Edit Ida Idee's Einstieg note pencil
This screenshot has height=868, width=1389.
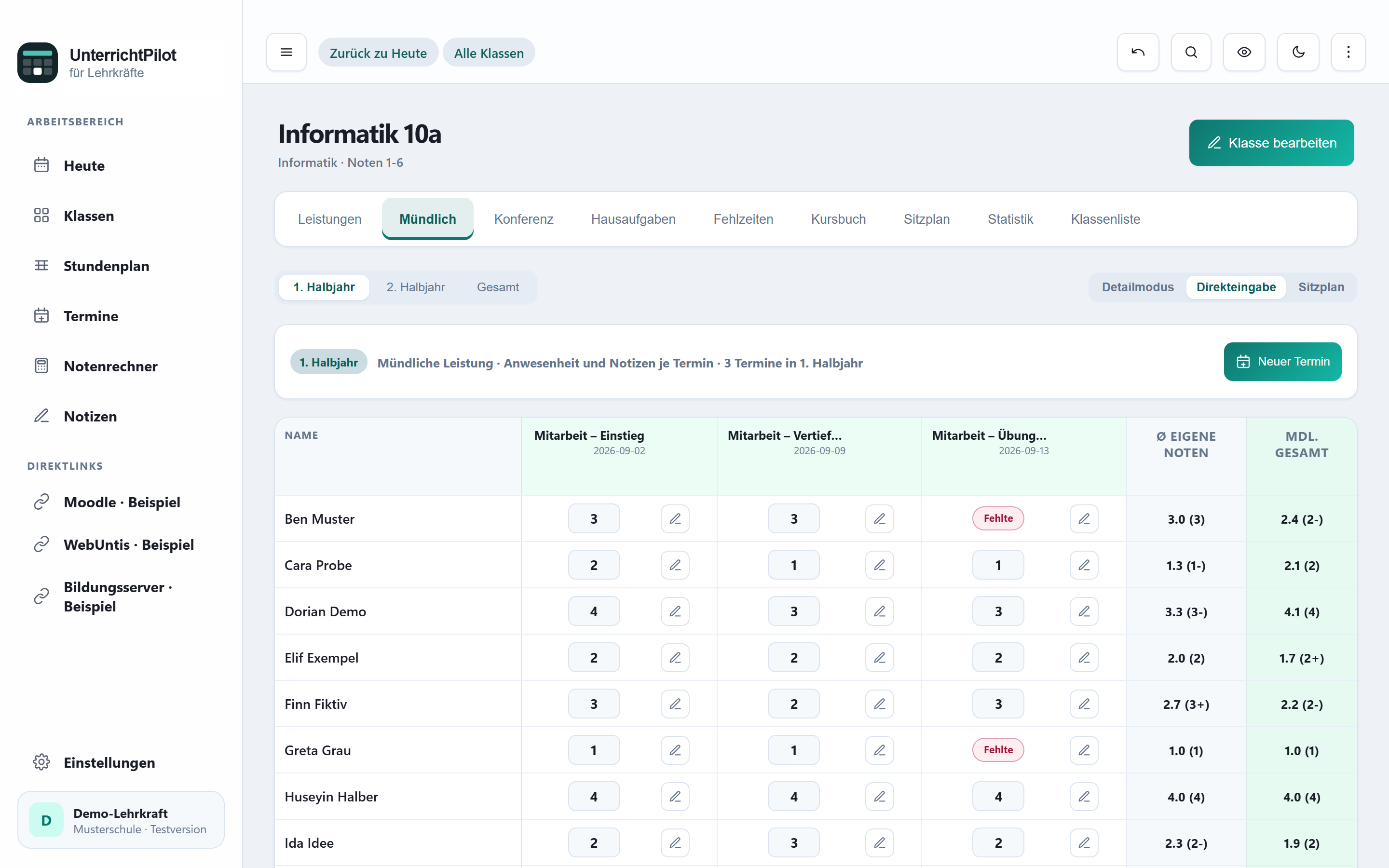coord(675,843)
